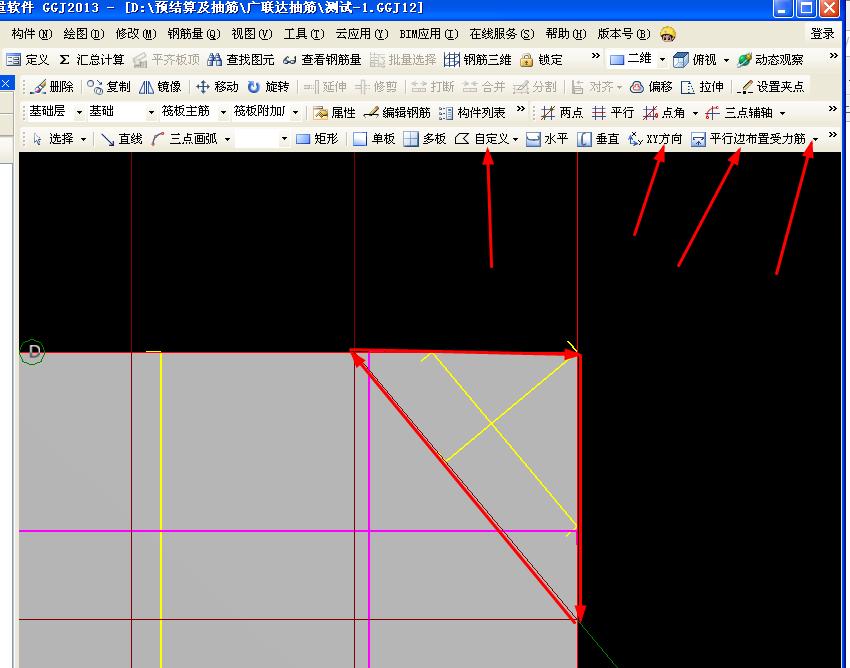This screenshot has width=850, height=668.
Task: Expand 俯视 view direction dropdown
Action: click(x=726, y=60)
